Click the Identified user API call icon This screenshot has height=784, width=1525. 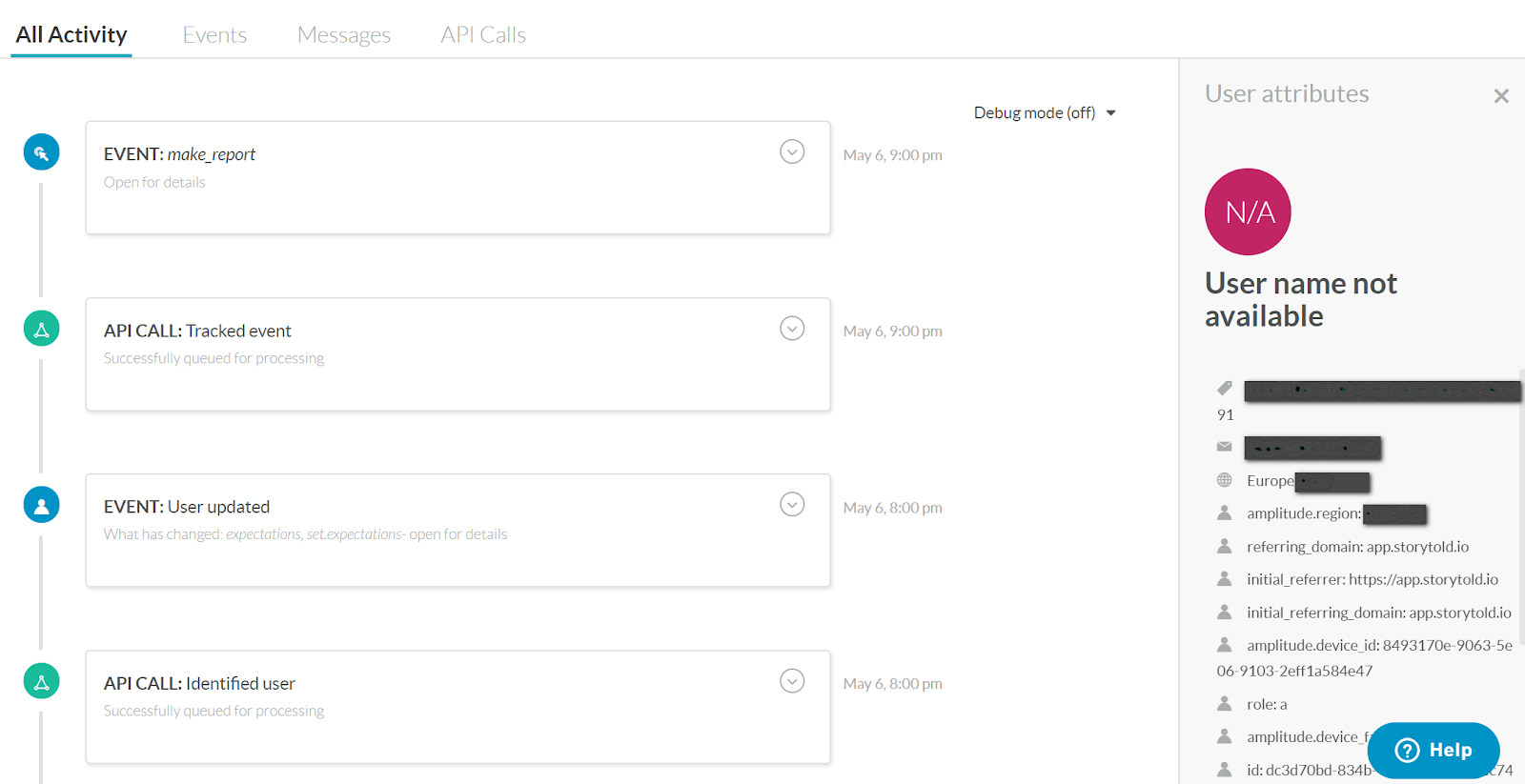[41, 681]
